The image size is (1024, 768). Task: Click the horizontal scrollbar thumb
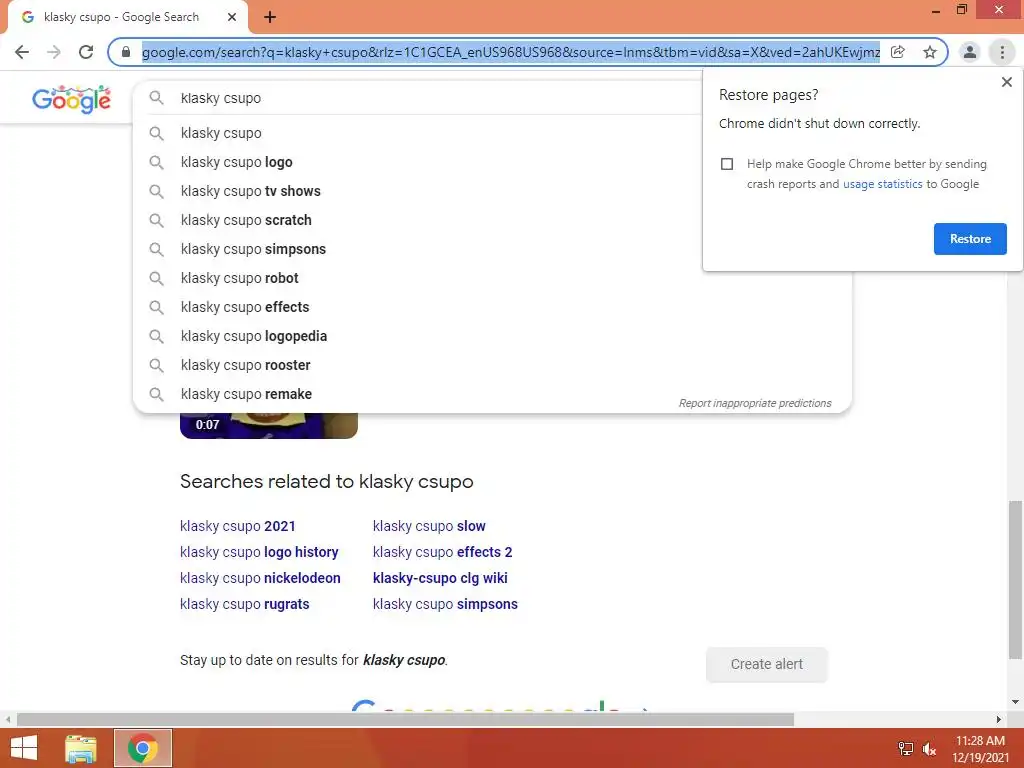click(405, 720)
